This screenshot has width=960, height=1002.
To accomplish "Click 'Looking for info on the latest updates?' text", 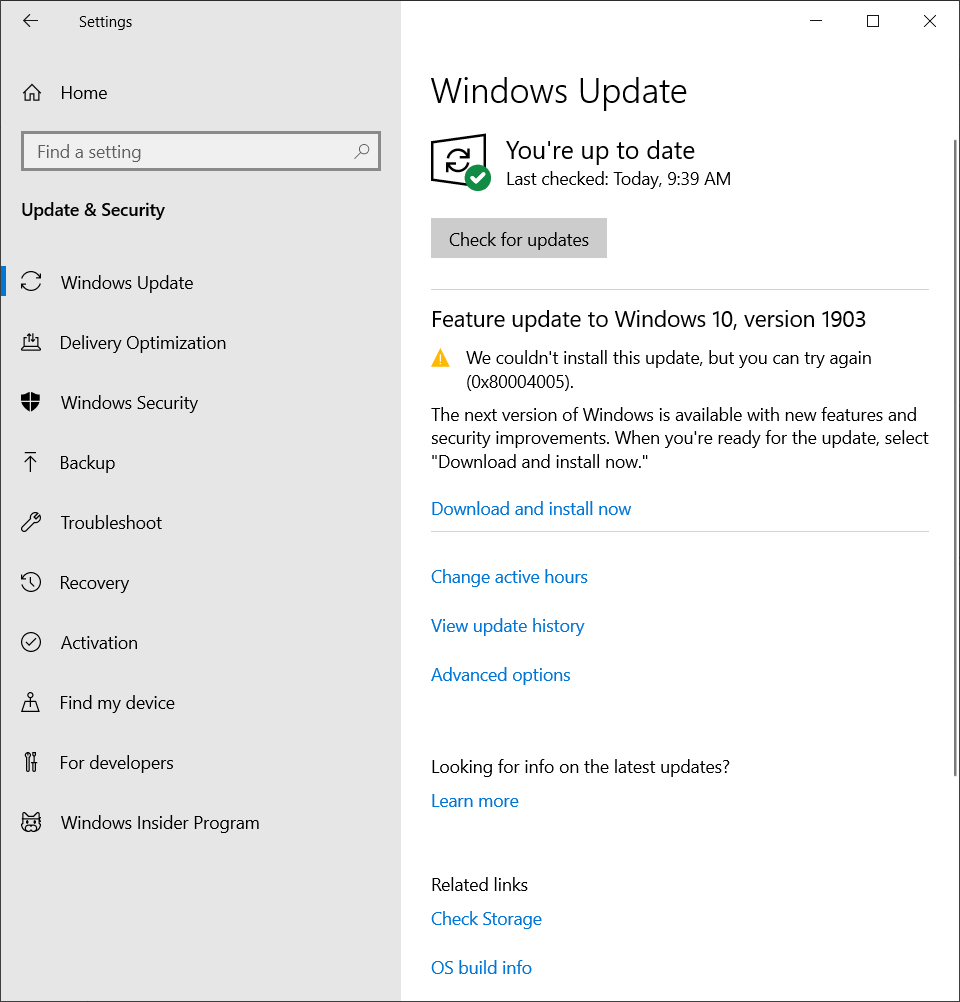I will [x=580, y=767].
